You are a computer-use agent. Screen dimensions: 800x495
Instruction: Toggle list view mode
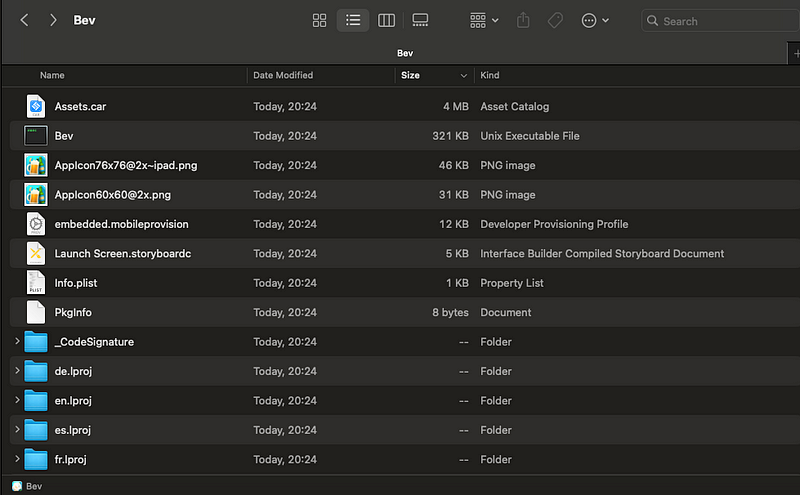click(x=353, y=20)
